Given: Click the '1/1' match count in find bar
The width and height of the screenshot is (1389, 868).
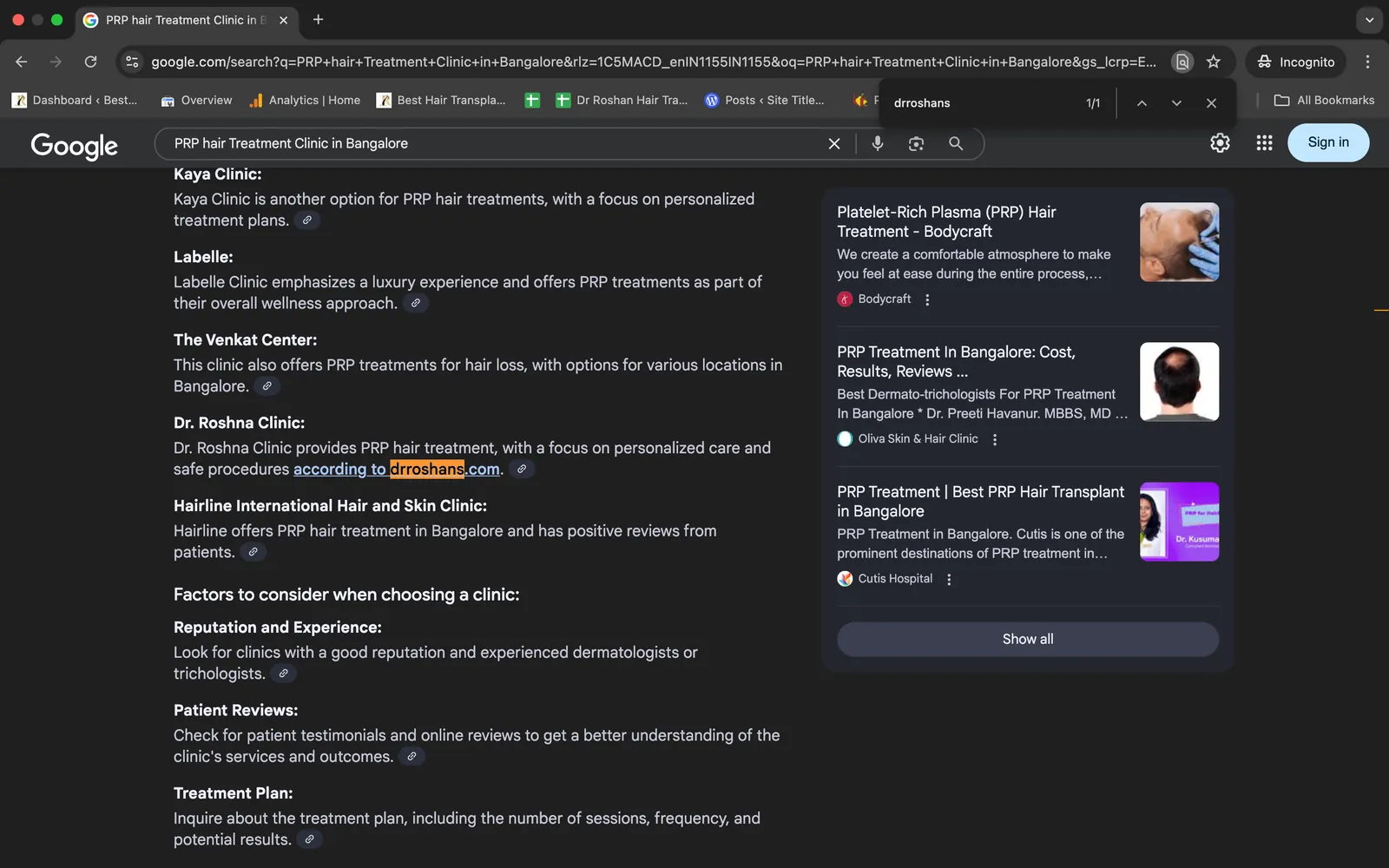Looking at the screenshot, I should click(x=1093, y=103).
